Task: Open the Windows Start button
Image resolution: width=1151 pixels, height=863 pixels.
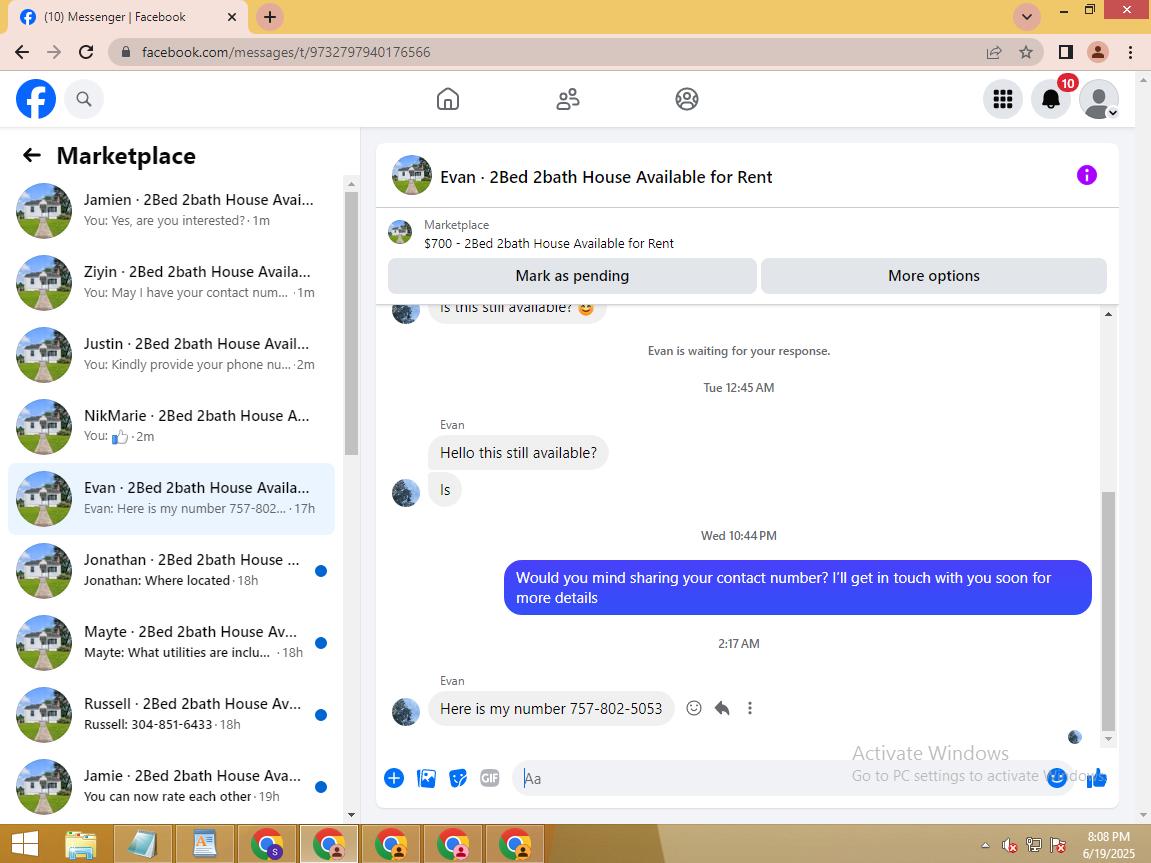Action: pyautogui.click(x=24, y=844)
